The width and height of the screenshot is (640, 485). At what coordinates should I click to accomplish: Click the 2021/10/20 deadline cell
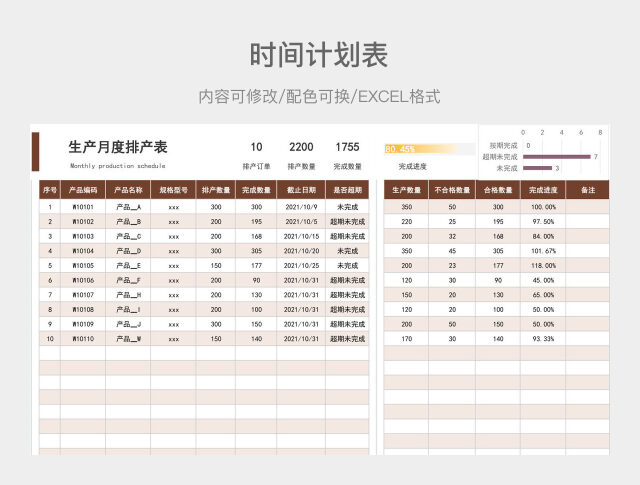(x=301, y=251)
